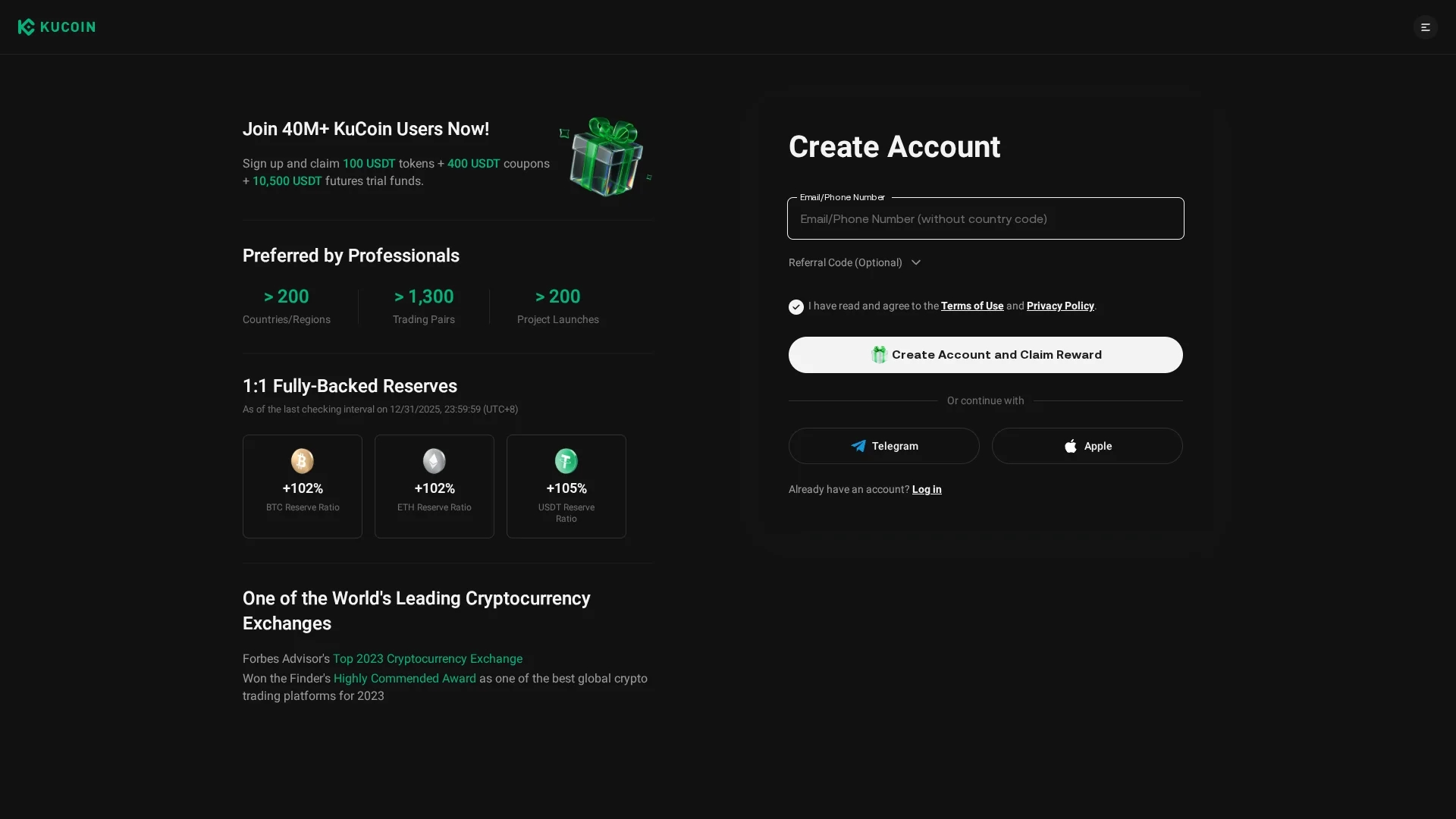Click the '> 1,300' Trading Pairs stat
This screenshot has height=819, width=1456.
coord(424,306)
